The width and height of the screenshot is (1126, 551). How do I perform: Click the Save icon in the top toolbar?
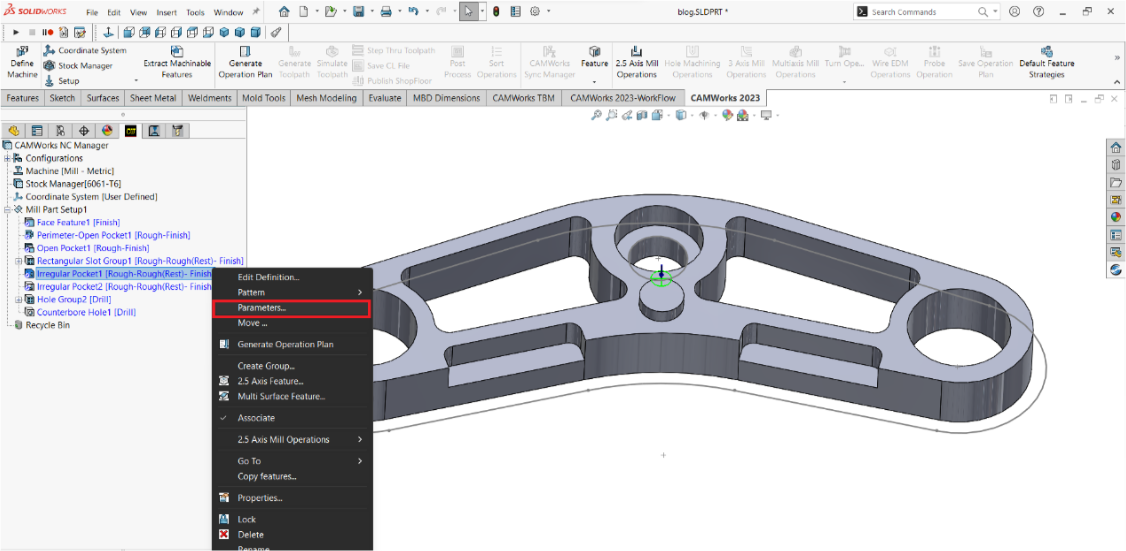(x=358, y=12)
